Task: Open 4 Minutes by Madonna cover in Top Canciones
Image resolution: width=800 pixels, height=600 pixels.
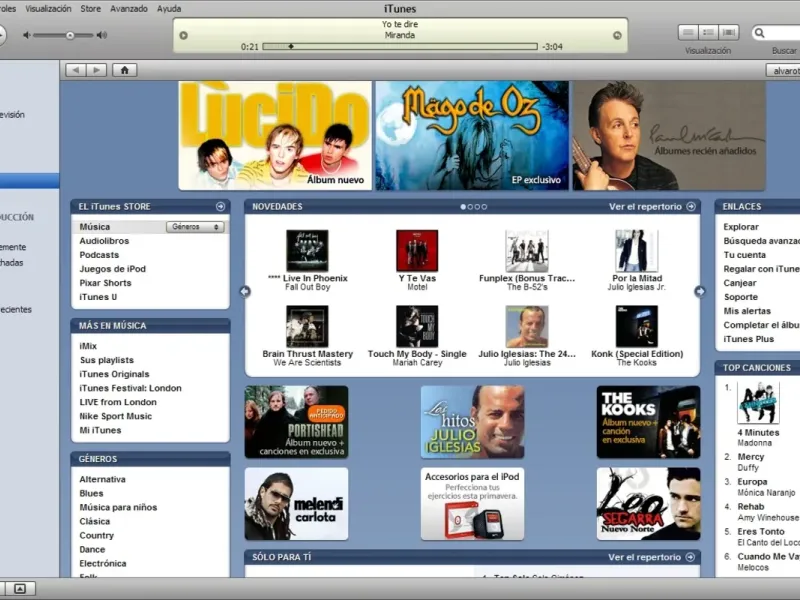Action: coord(758,403)
